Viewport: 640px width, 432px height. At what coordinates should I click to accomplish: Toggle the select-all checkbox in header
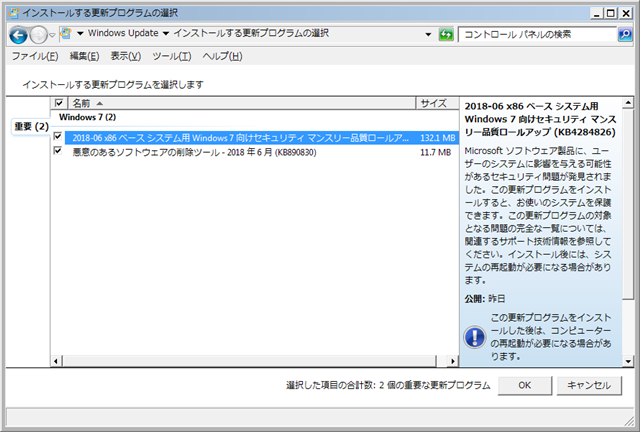pos(59,103)
